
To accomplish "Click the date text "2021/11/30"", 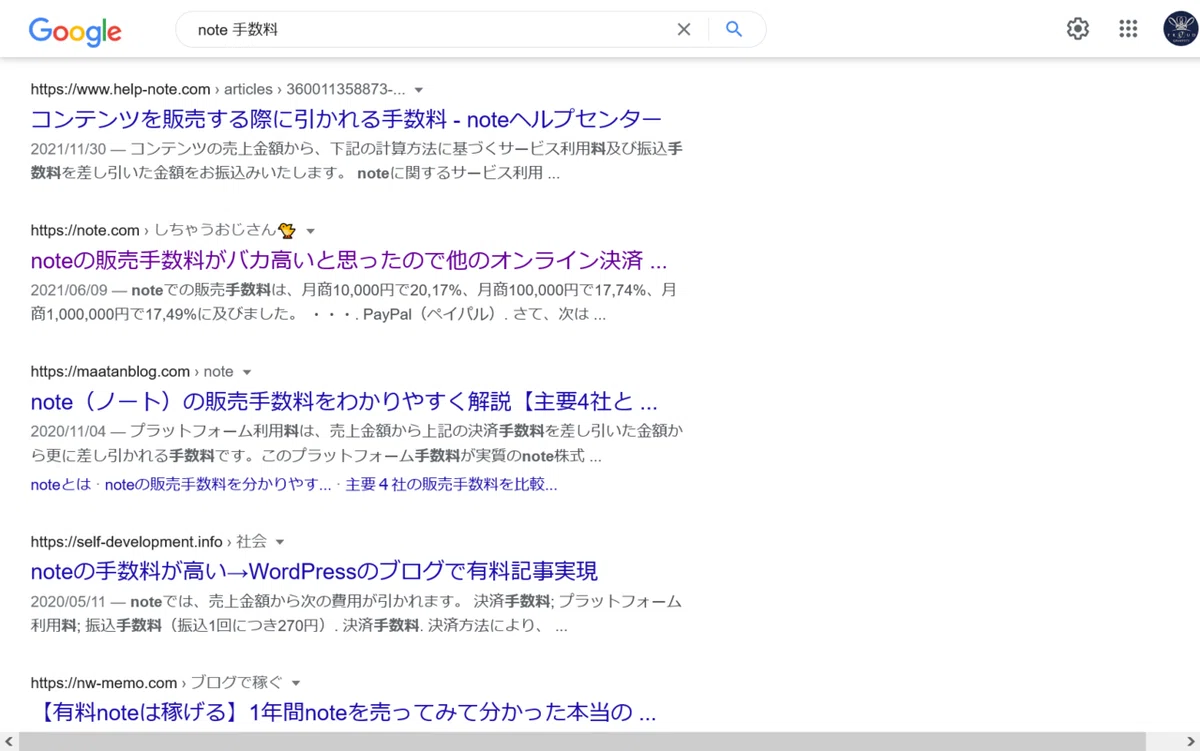I will coord(68,148).
